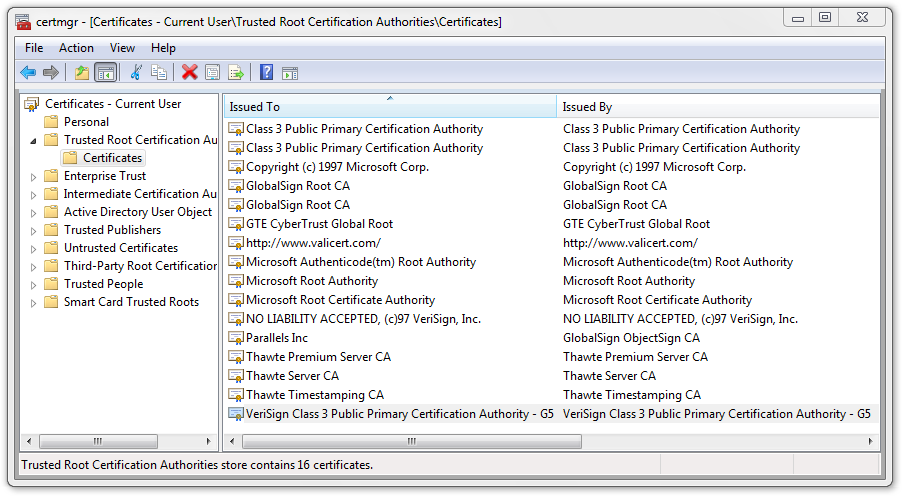Expand the Intermediate Certification Authorities node
Viewport: 902px width, 496px height.
tap(33, 195)
